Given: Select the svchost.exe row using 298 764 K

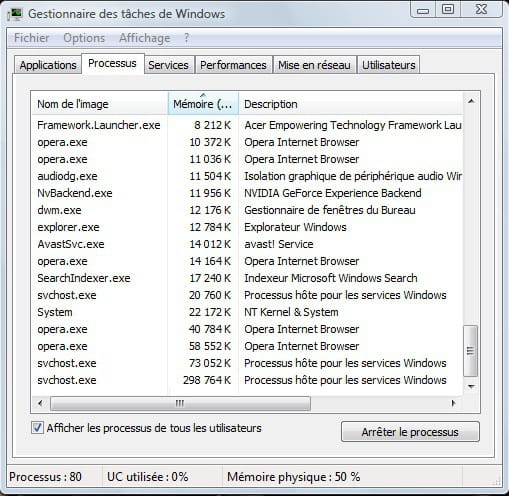Looking at the screenshot, I should point(247,380).
